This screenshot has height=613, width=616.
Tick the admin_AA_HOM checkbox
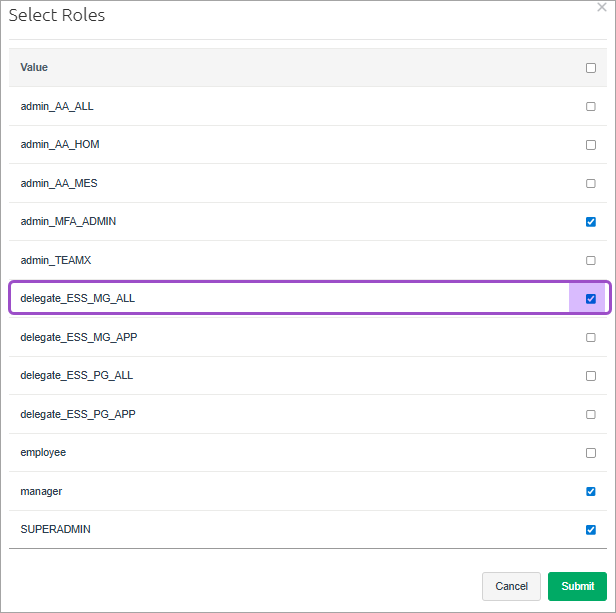(x=591, y=145)
